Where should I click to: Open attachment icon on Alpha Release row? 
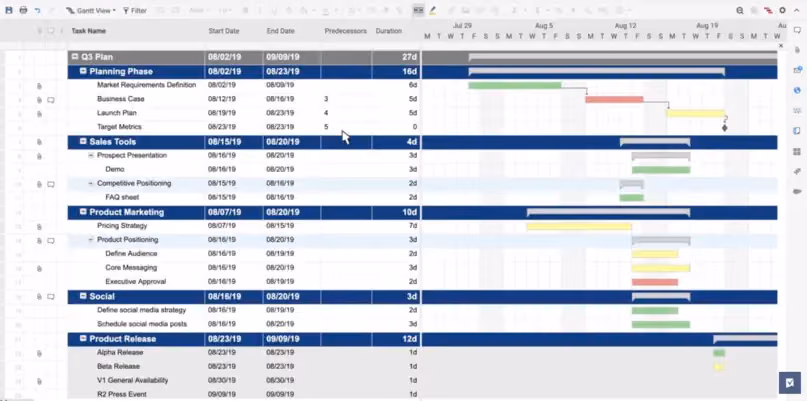pyautogui.click(x=39, y=354)
